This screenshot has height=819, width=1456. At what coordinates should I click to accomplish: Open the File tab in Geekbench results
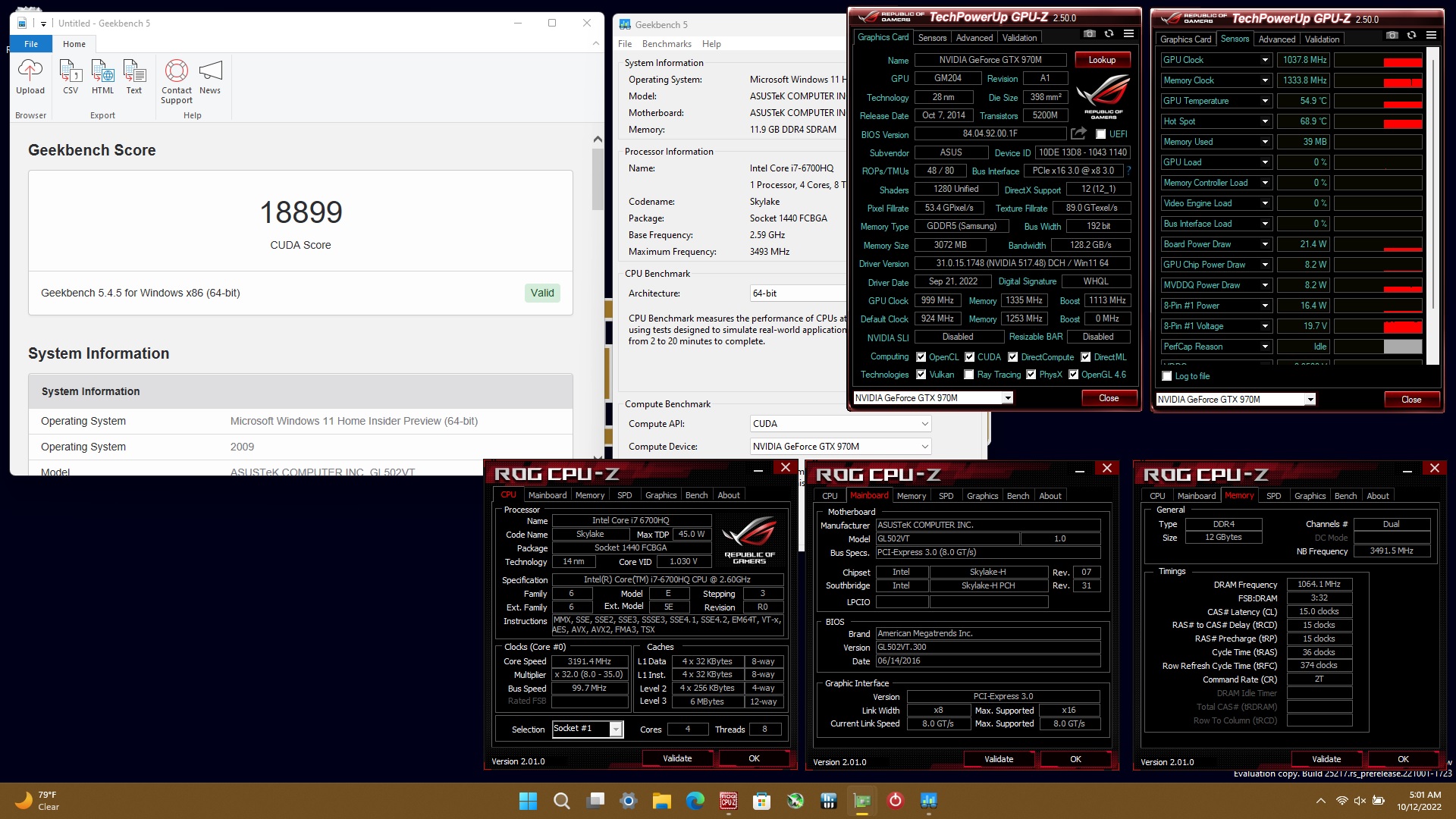coord(31,44)
